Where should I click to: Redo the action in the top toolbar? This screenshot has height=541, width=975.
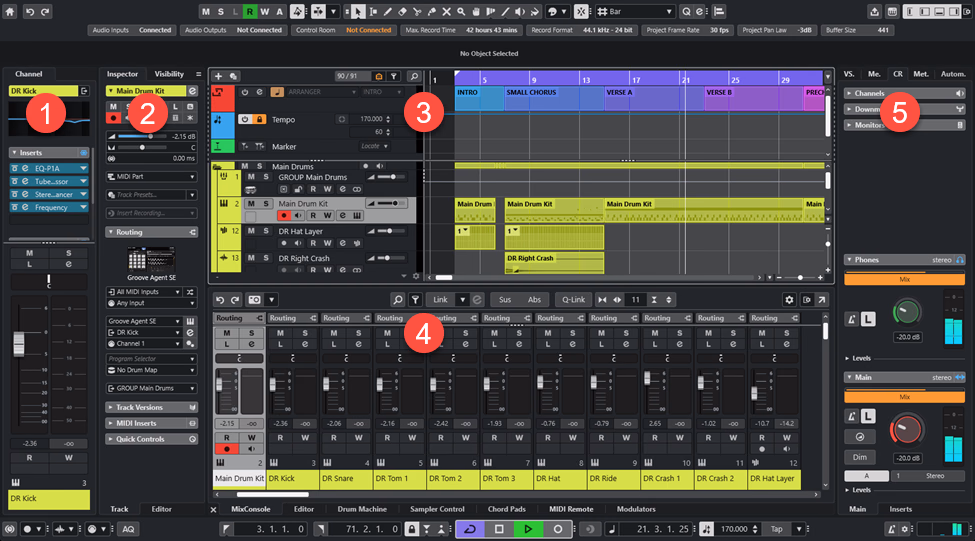coord(45,11)
